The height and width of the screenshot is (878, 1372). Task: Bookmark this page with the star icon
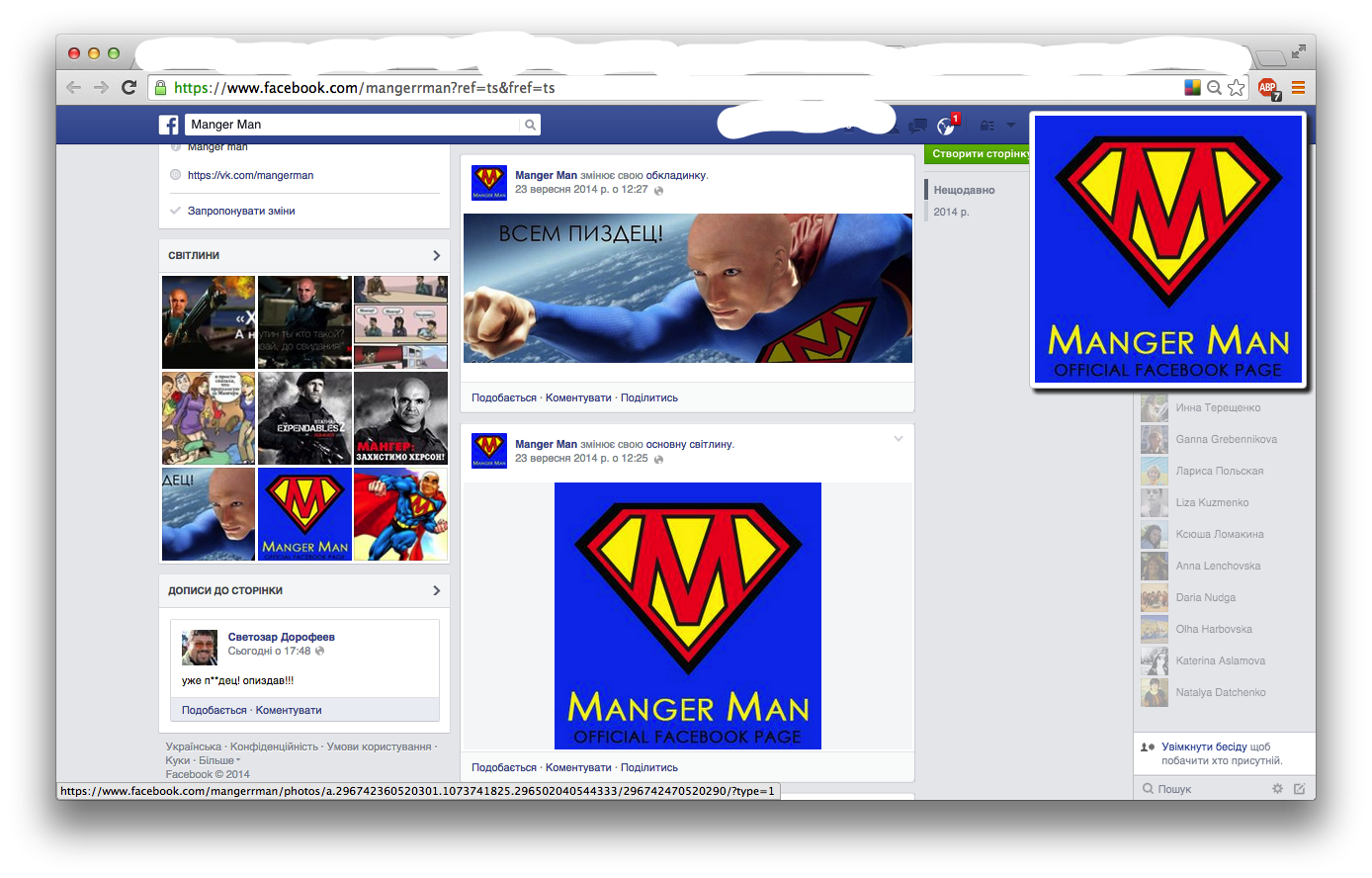point(1236,87)
